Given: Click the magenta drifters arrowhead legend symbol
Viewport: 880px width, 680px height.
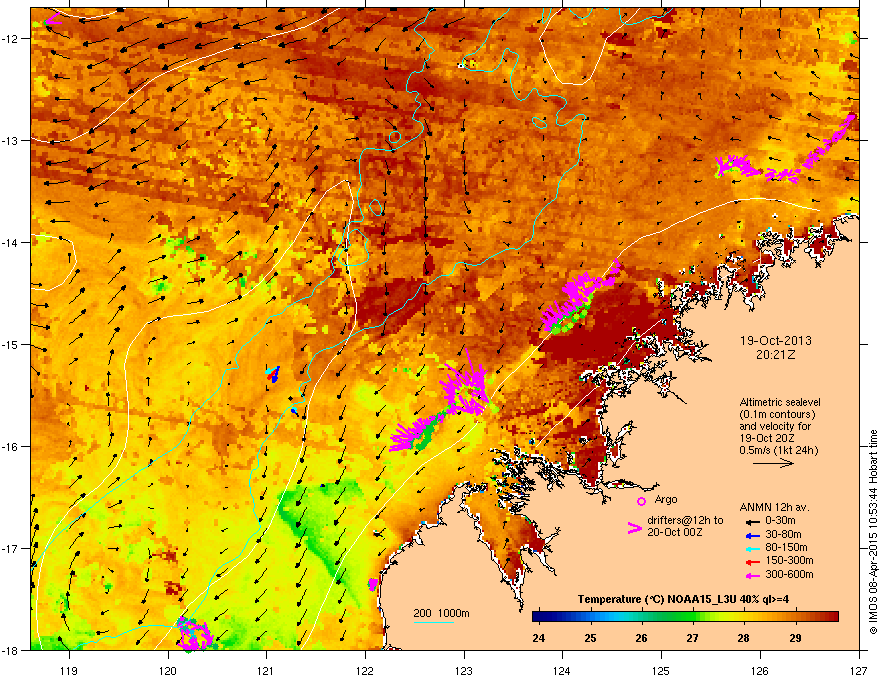Looking at the screenshot, I should pos(634,527).
